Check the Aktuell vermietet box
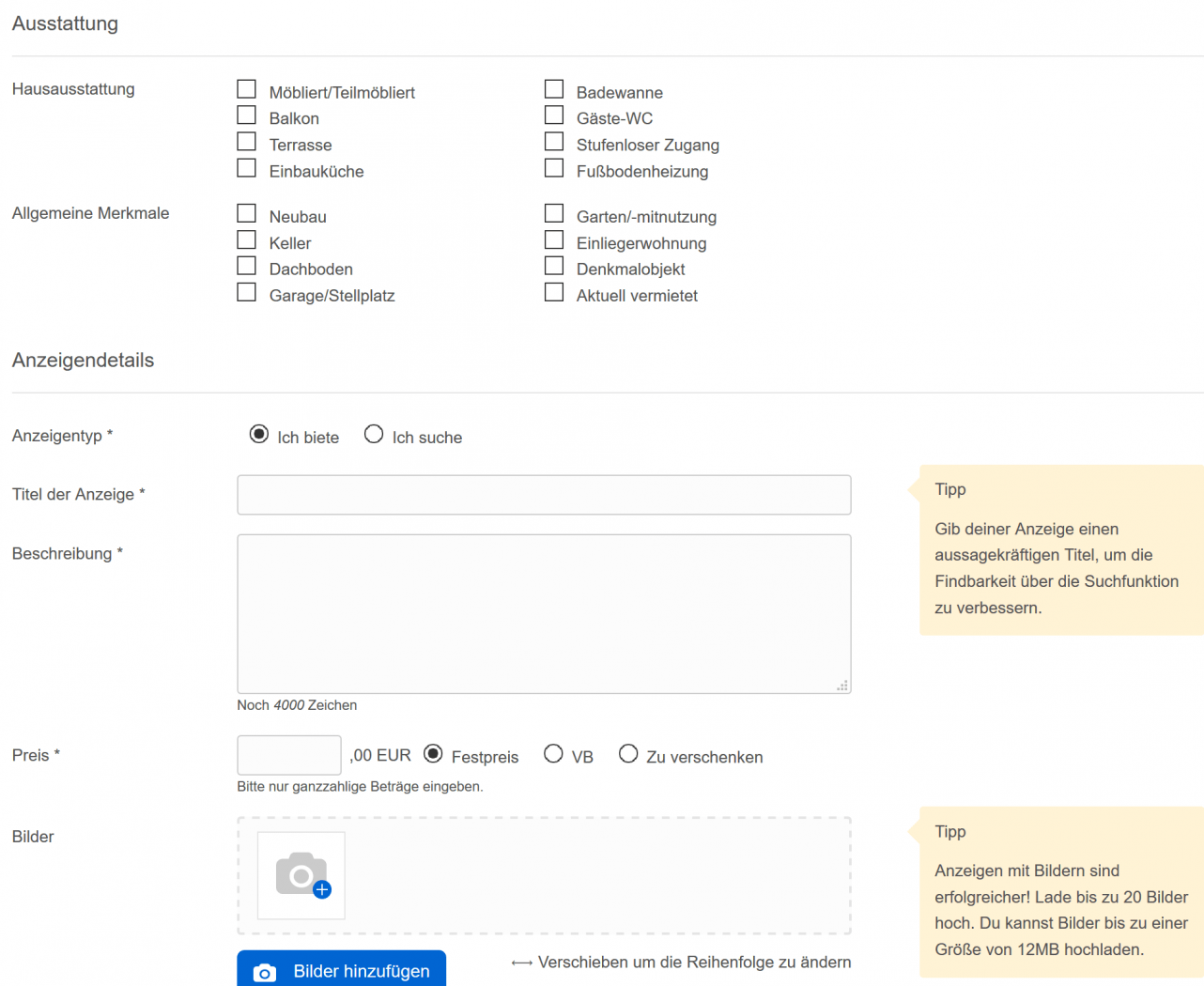 (554, 292)
